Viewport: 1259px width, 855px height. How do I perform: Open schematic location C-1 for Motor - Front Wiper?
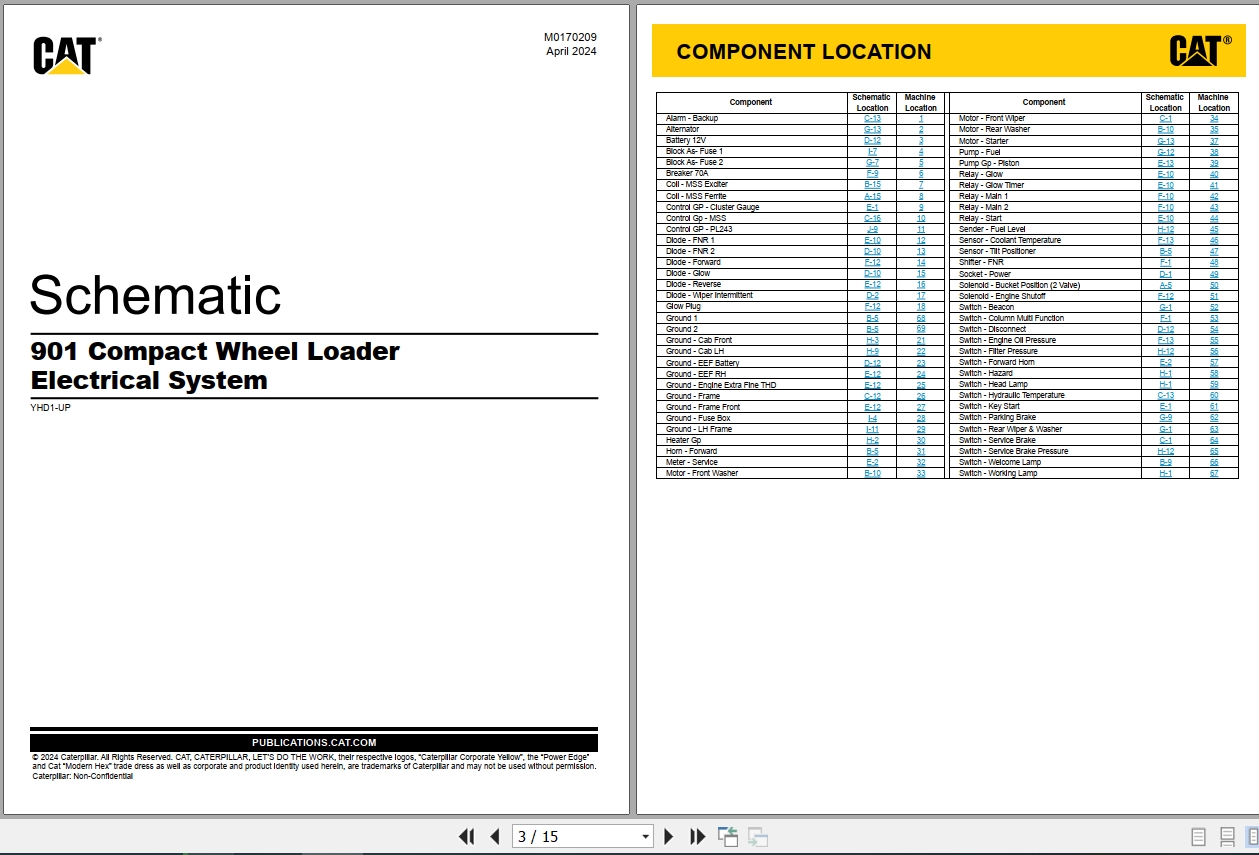(1165, 118)
